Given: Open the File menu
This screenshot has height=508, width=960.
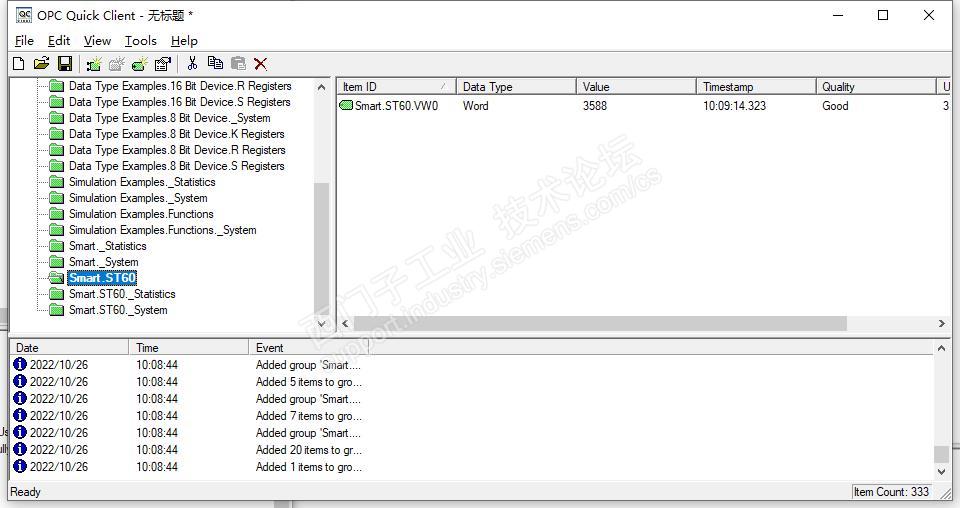Looking at the screenshot, I should point(24,41).
